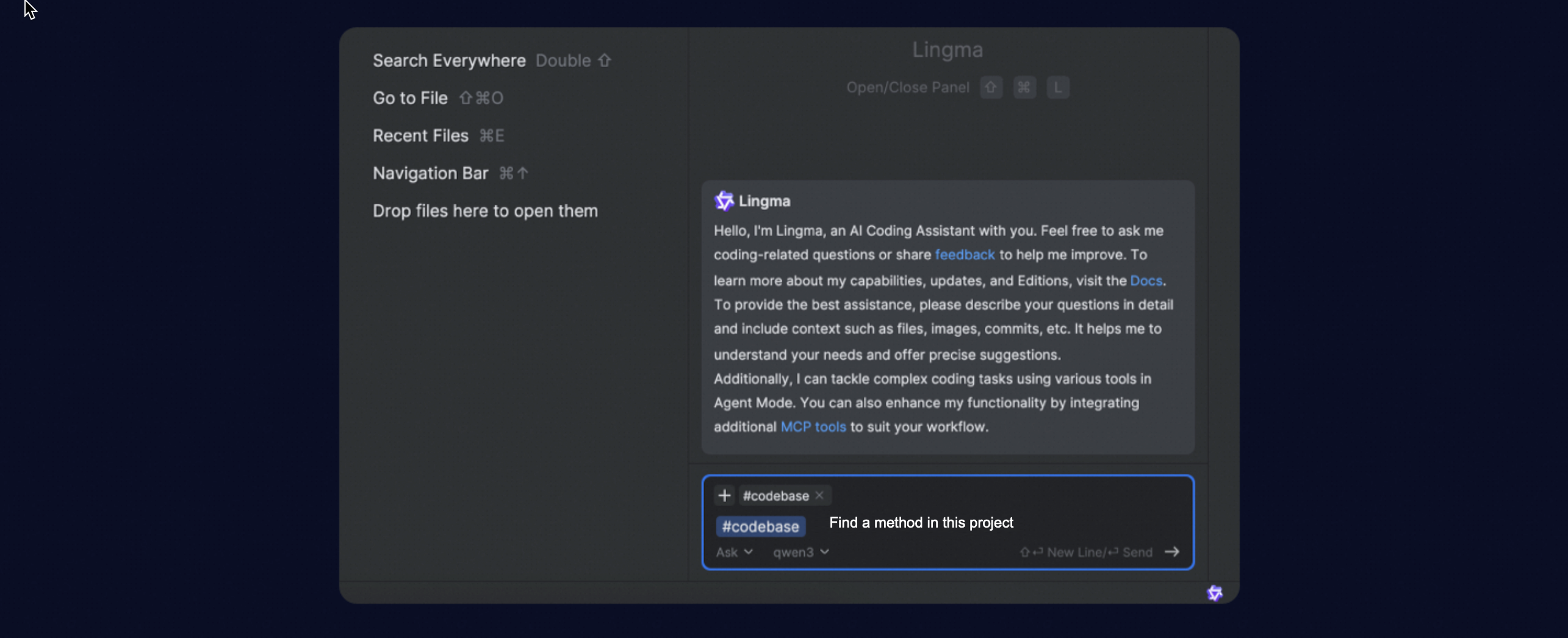Click the Lingma name in the message header
This screenshot has width=1568, height=638.
(x=764, y=201)
